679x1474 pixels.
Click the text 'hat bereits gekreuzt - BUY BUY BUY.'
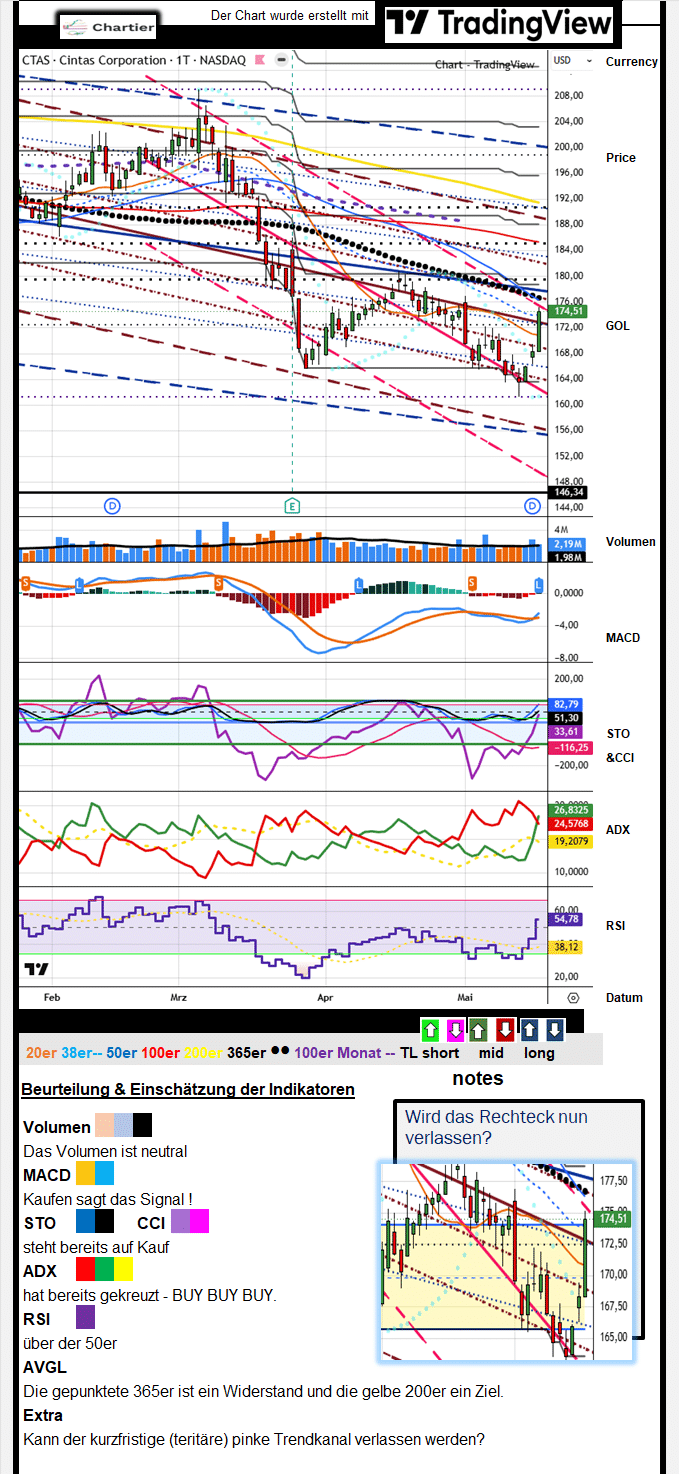click(x=149, y=1295)
